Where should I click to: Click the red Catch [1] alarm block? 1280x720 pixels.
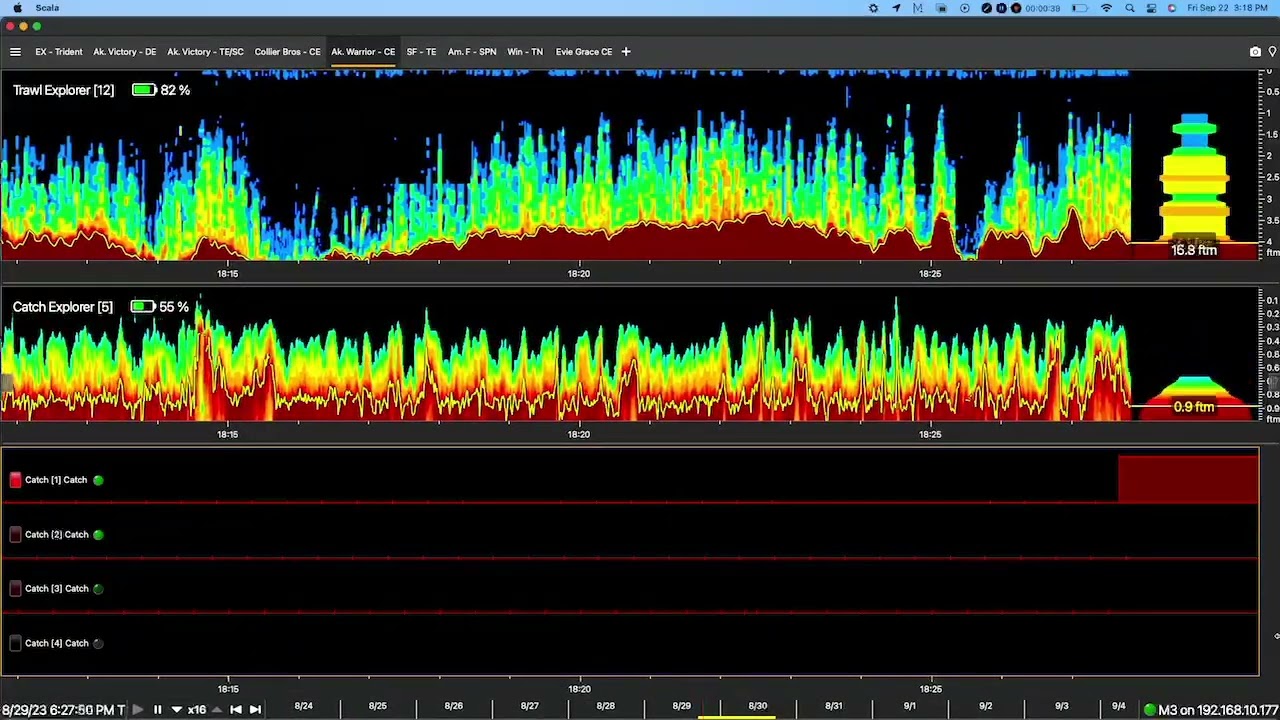coord(1188,478)
